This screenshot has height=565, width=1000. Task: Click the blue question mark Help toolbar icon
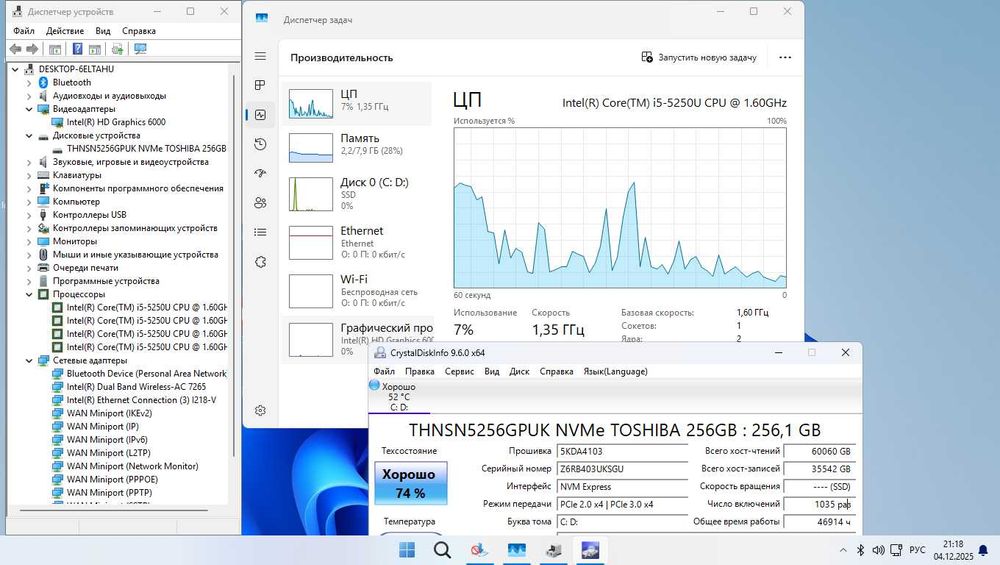coord(77,49)
